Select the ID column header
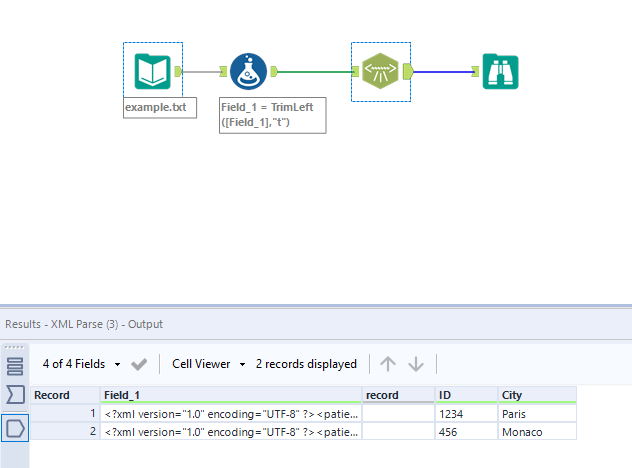 (x=466, y=395)
